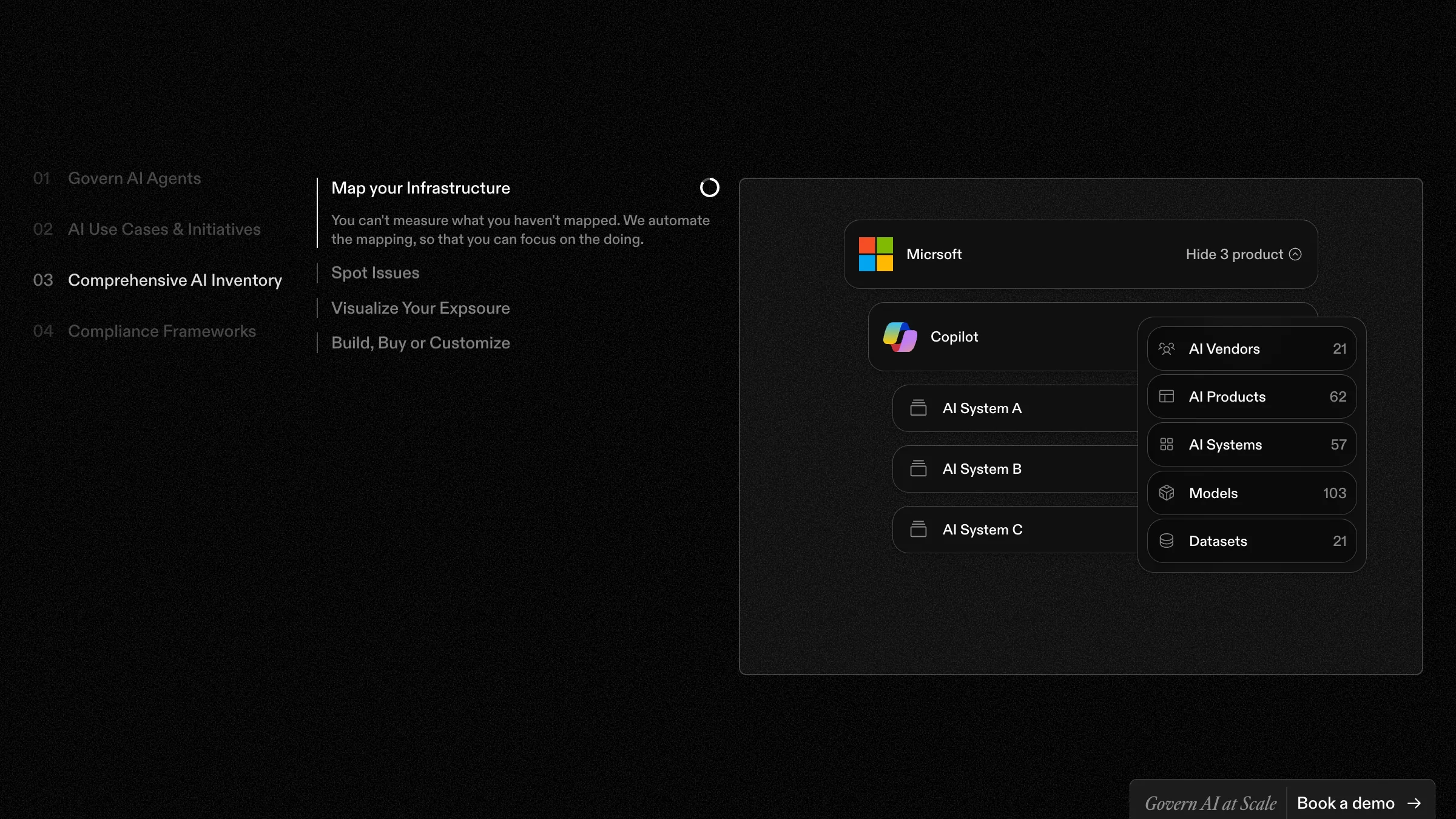Click the Copilot logo icon

(x=900, y=337)
